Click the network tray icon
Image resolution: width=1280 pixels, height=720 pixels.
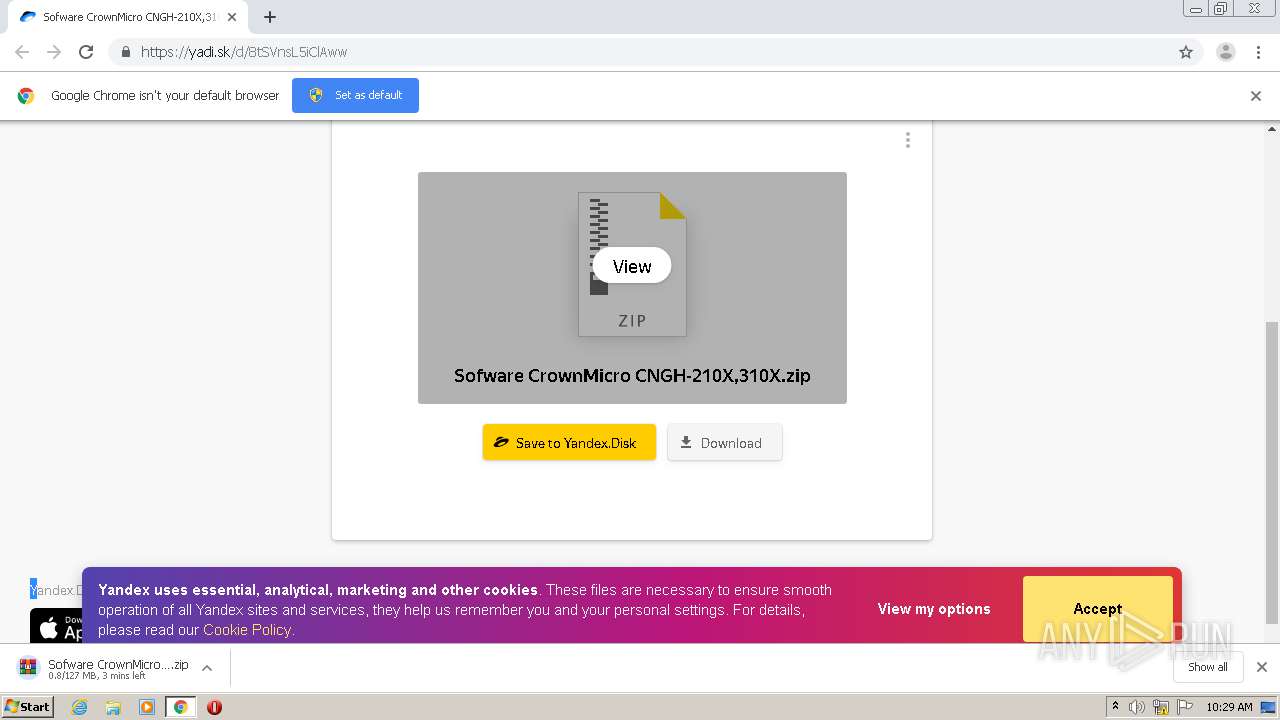pyautogui.click(x=1160, y=707)
